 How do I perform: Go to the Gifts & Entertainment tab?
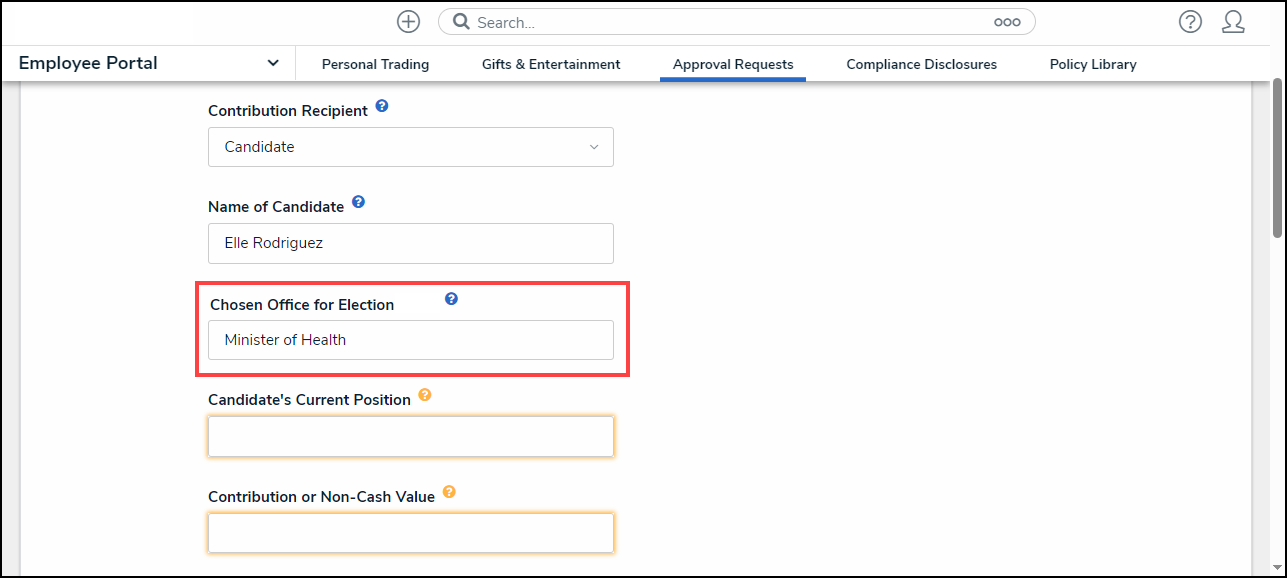click(x=551, y=64)
